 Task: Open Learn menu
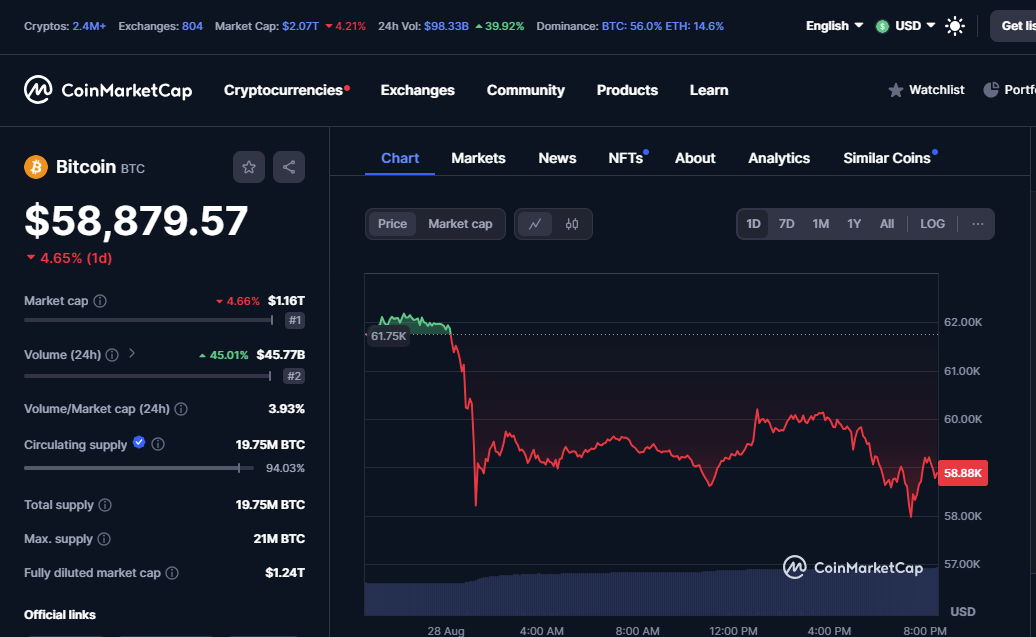[x=709, y=91]
